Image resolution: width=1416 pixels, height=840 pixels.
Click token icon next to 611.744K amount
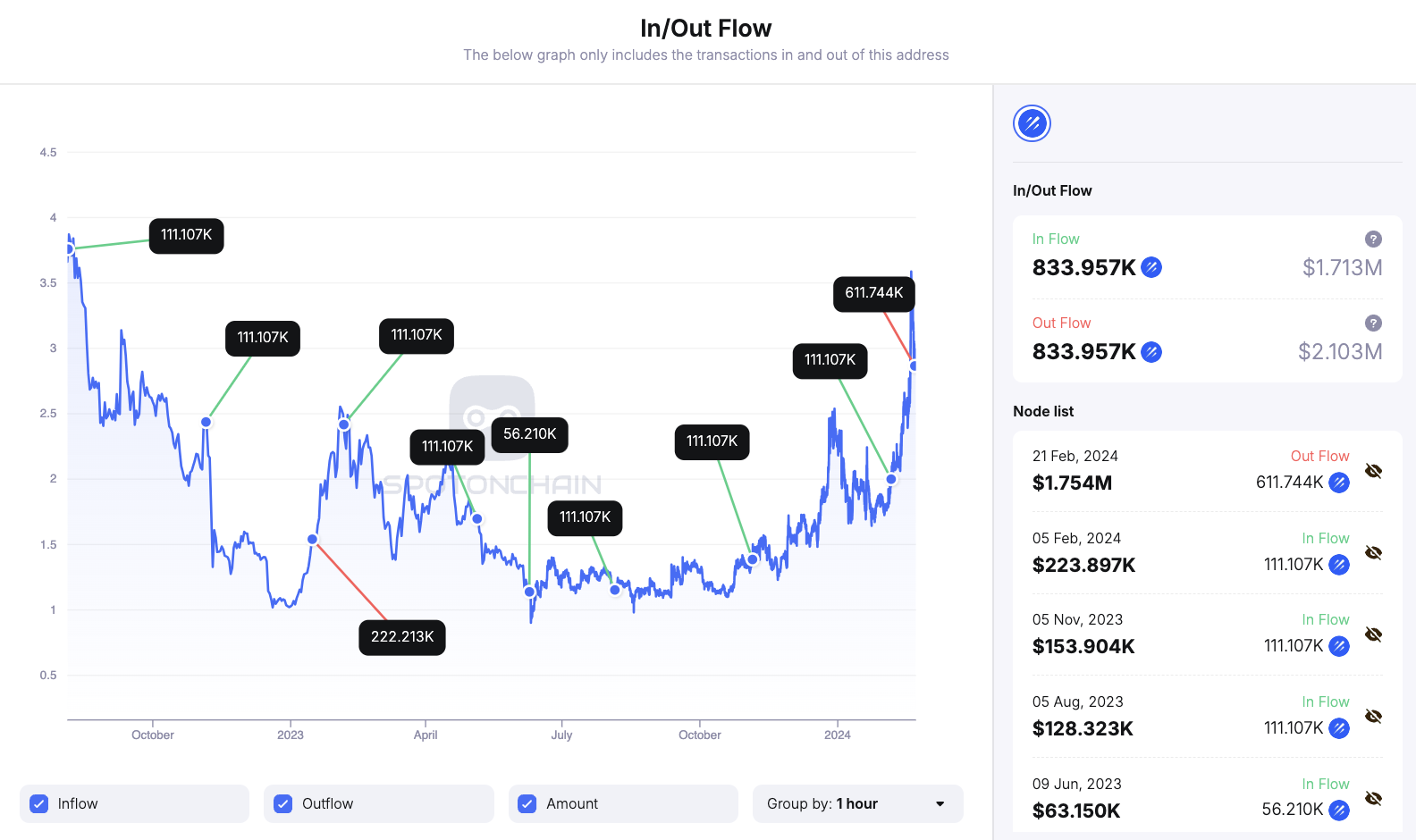click(x=1338, y=483)
